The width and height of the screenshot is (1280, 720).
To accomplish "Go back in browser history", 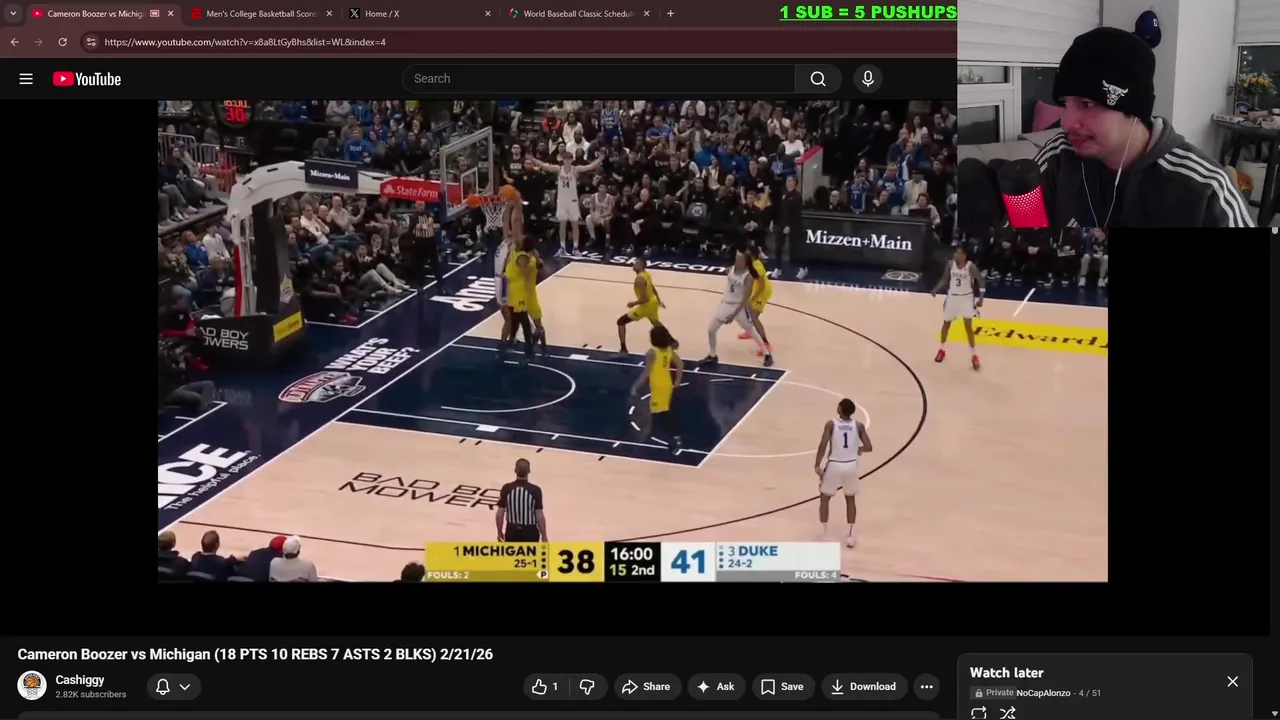I will click(14, 42).
